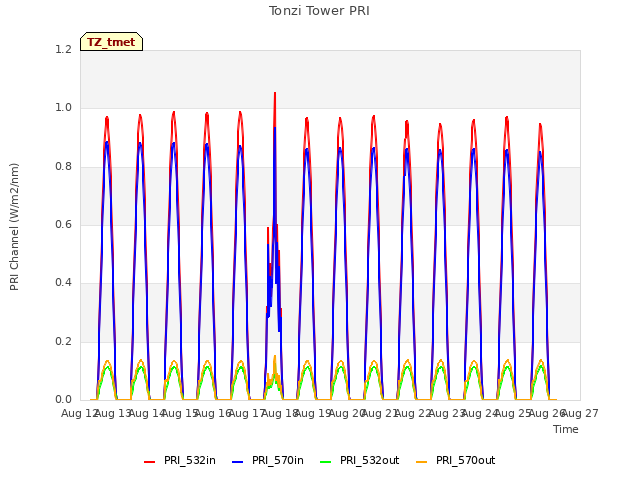Screen dimensions: 640x480
Task: Click the 1.0 y-axis tick label
Action: pos(64,108)
